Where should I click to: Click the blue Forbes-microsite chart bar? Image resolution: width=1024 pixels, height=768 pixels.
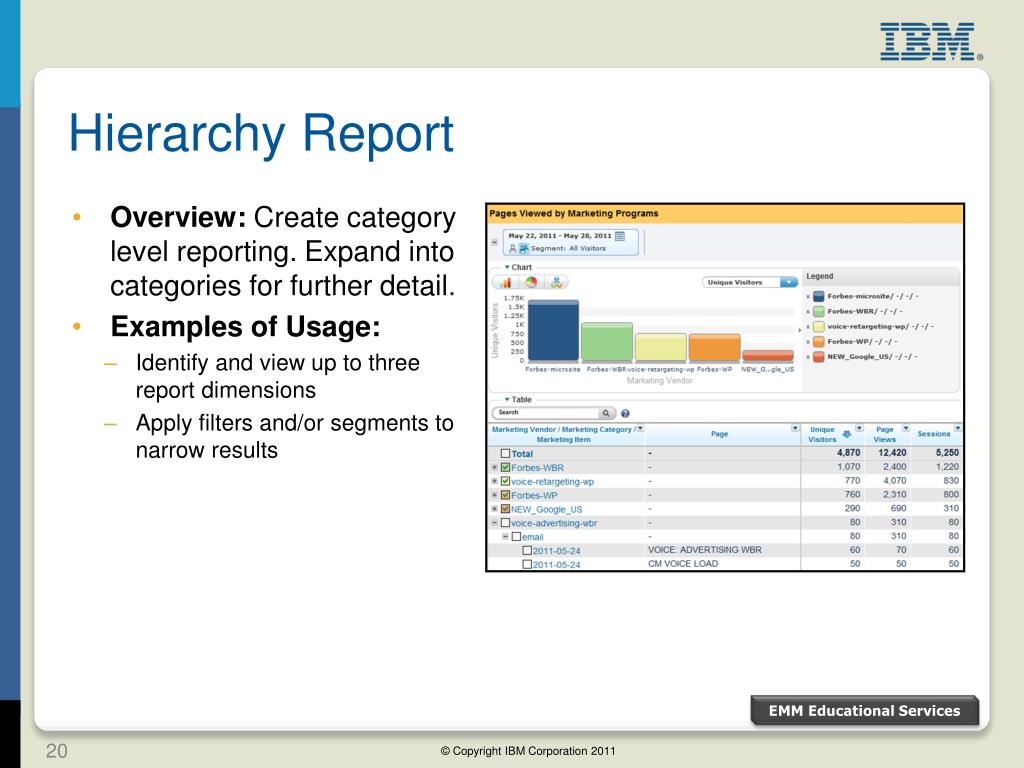[553, 330]
